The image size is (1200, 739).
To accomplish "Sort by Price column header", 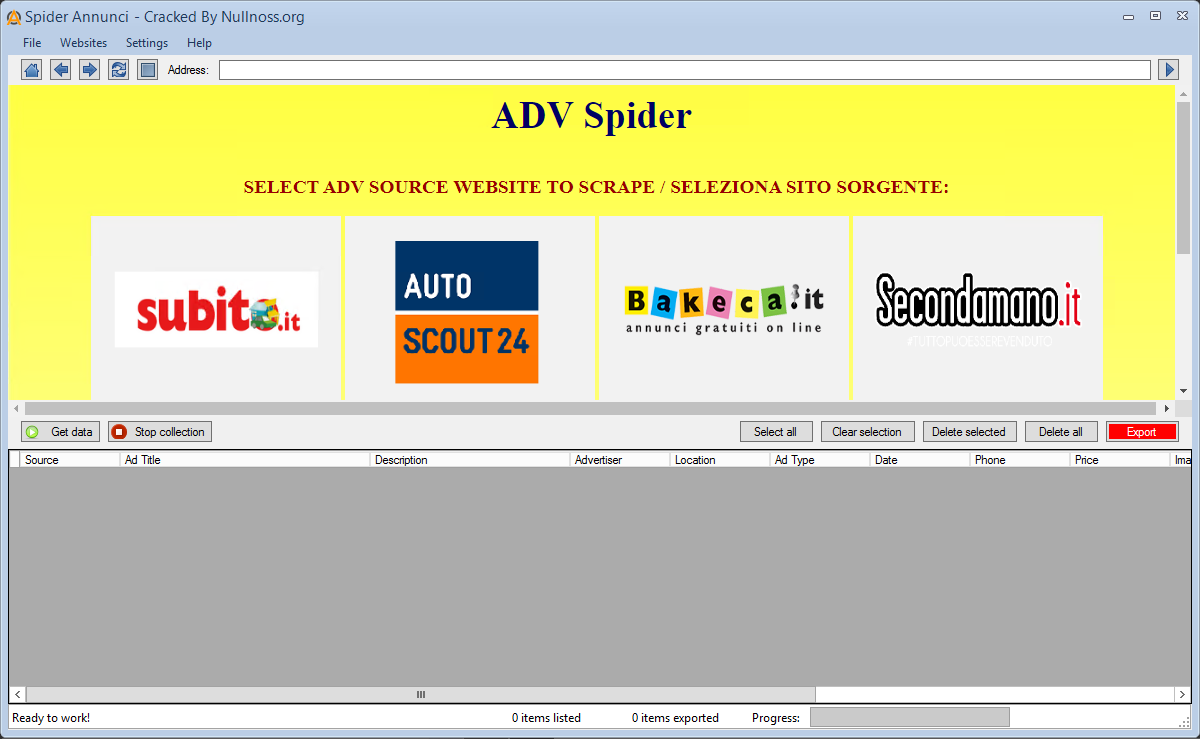I will (x=1120, y=460).
